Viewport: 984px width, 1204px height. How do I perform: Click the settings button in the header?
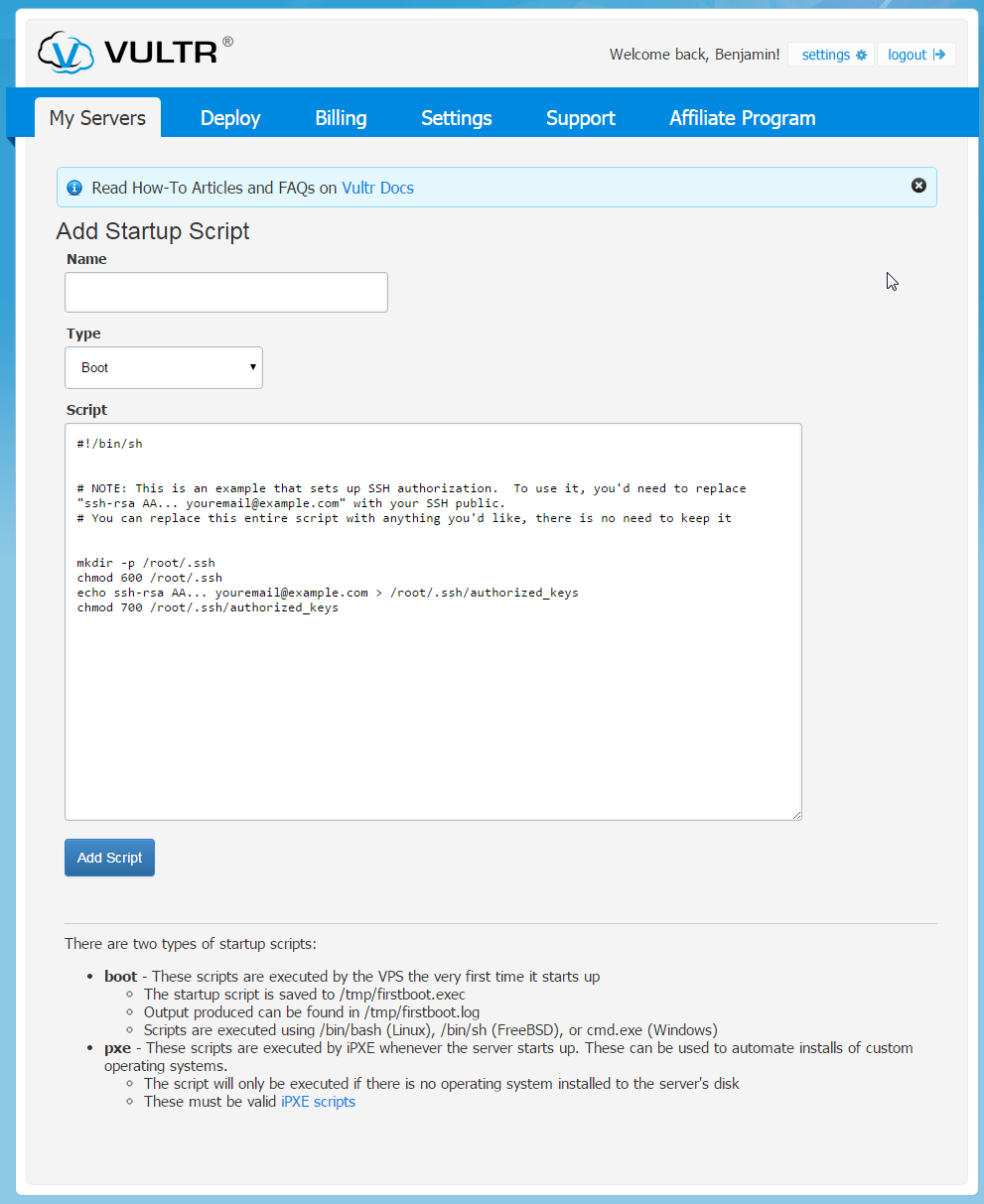(x=831, y=55)
